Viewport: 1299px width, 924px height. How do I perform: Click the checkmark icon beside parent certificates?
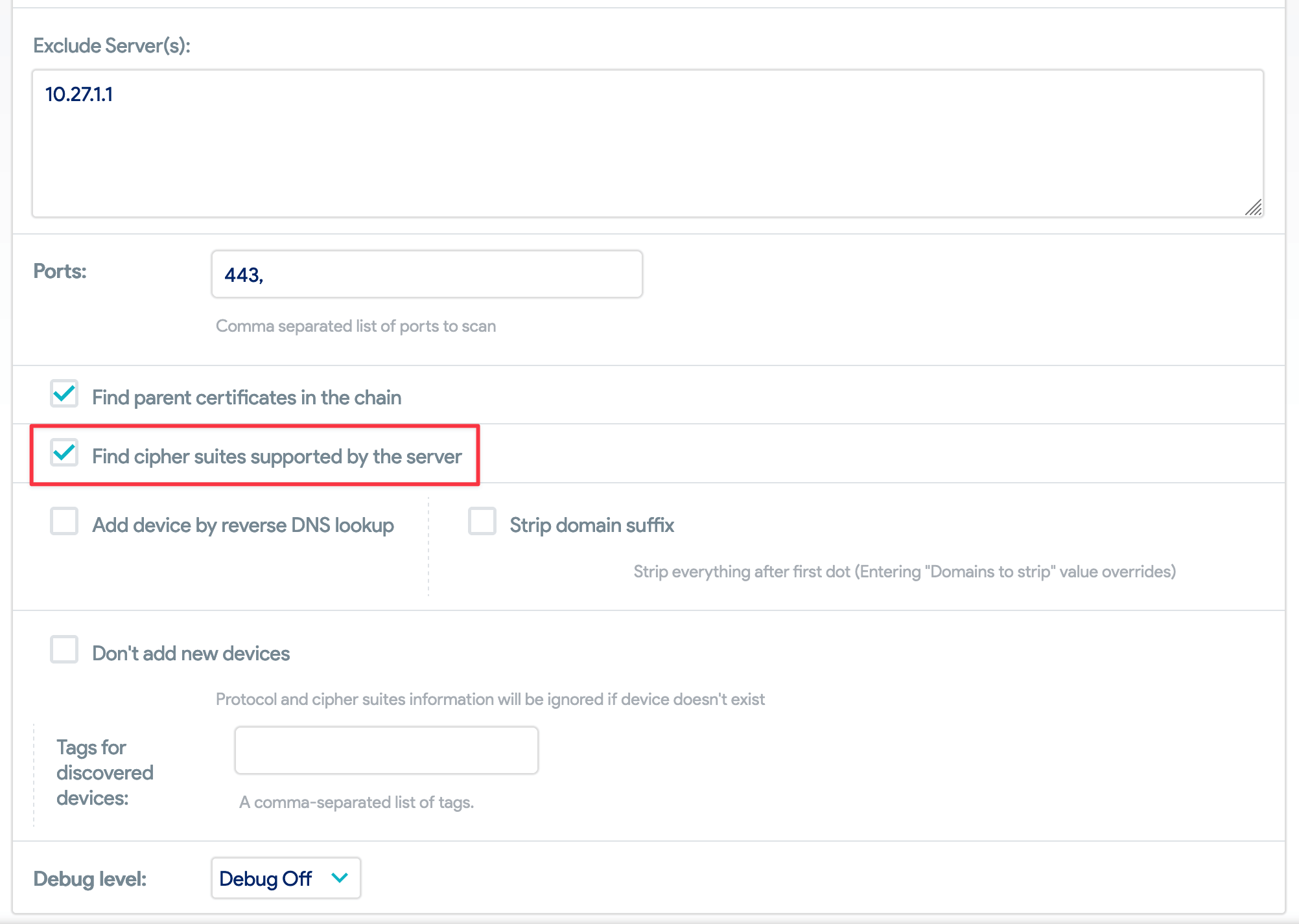(64, 395)
